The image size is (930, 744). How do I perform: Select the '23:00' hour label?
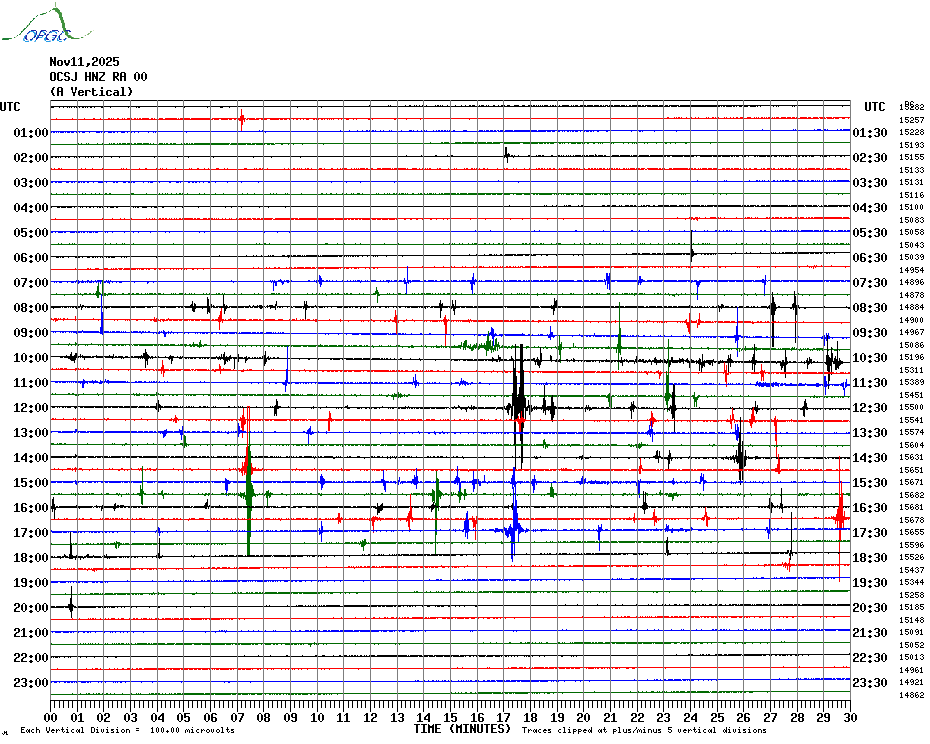tap(31, 683)
